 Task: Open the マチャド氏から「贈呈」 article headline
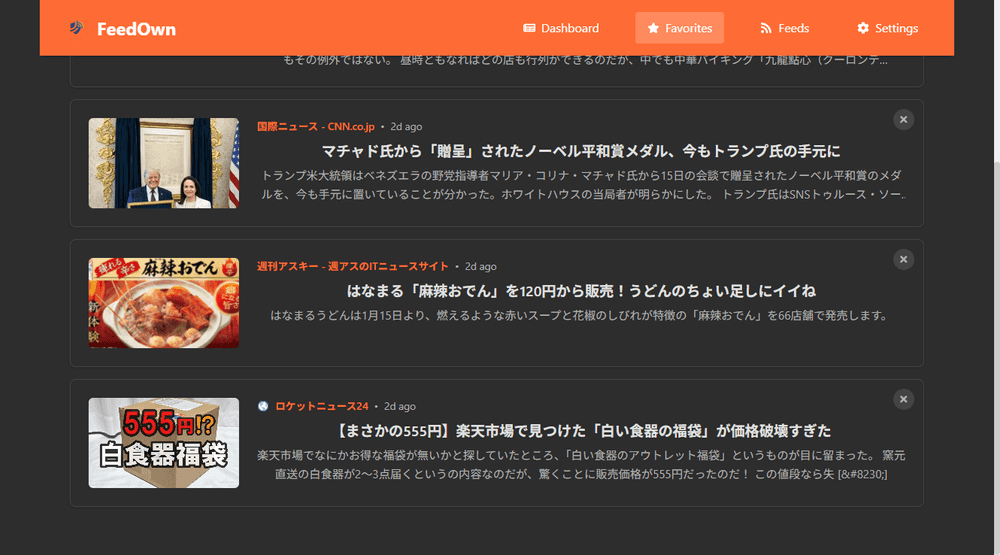(x=581, y=151)
